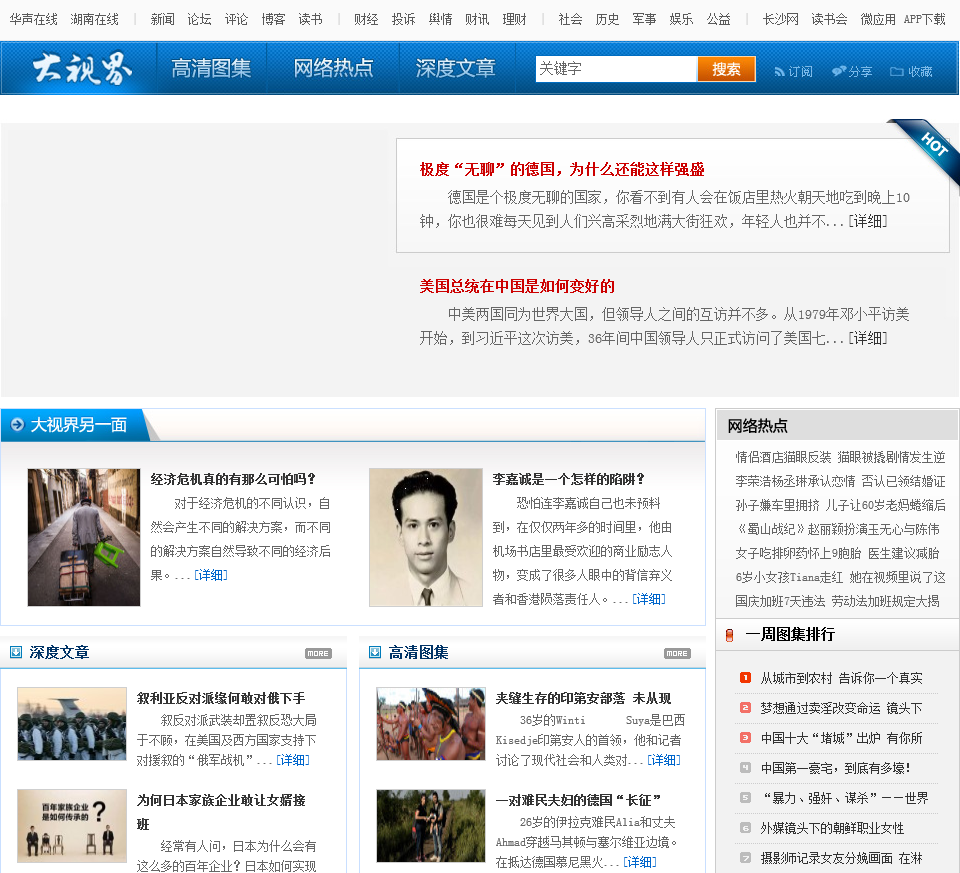Image resolution: width=960 pixels, height=873 pixels.
Task: Open hot topic 孙子嫌车里拥挤
Action: (840, 505)
